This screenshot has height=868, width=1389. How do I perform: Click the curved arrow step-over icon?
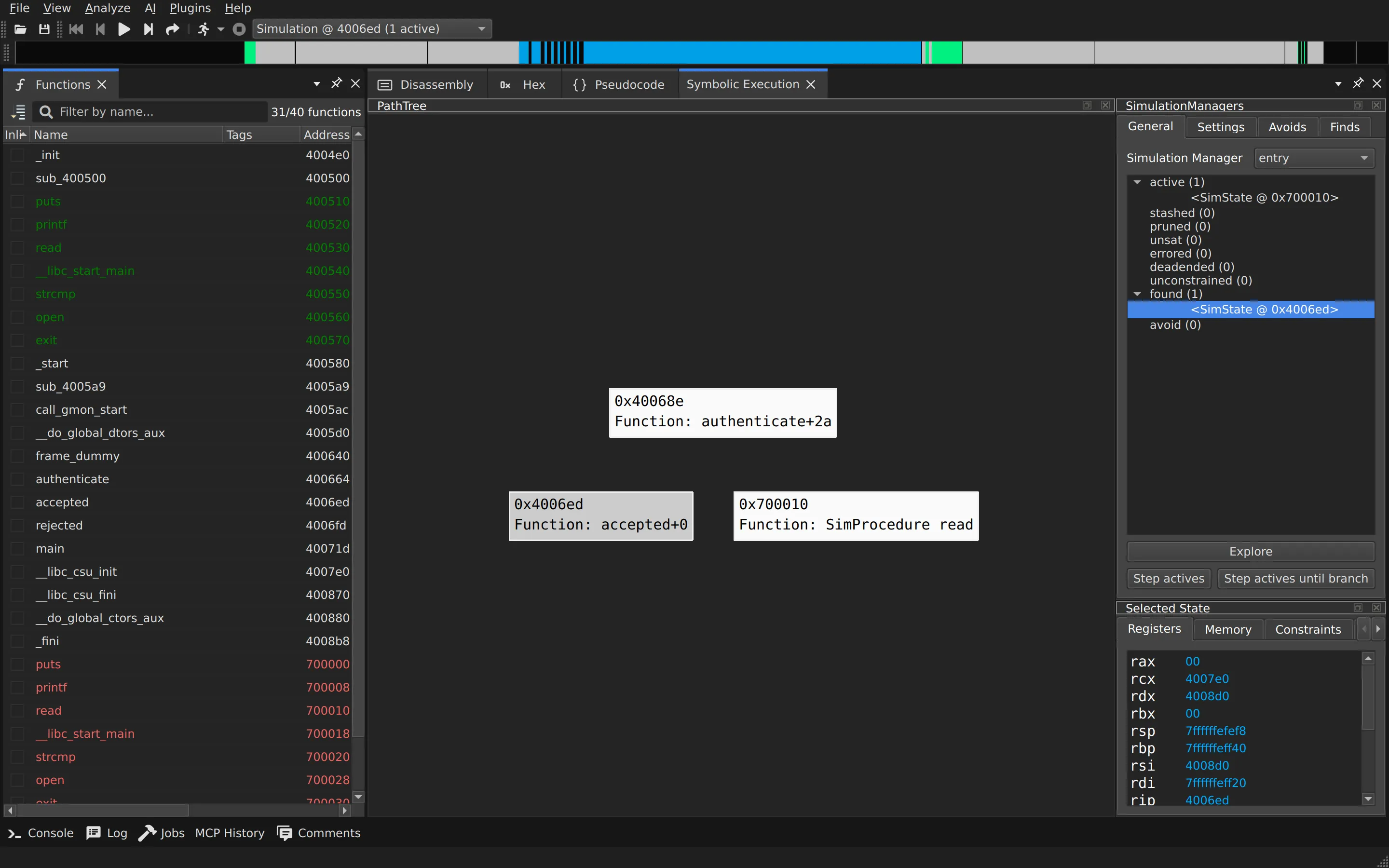pyautogui.click(x=172, y=29)
